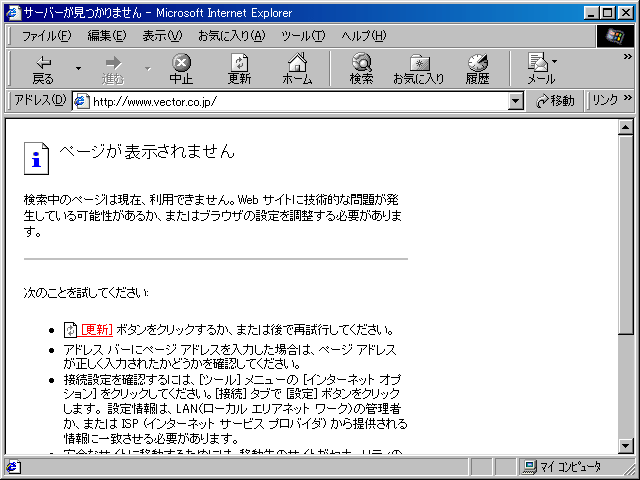The image size is (640, 480).
Task: Go to the home page via ホーム
Action: tap(297, 69)
